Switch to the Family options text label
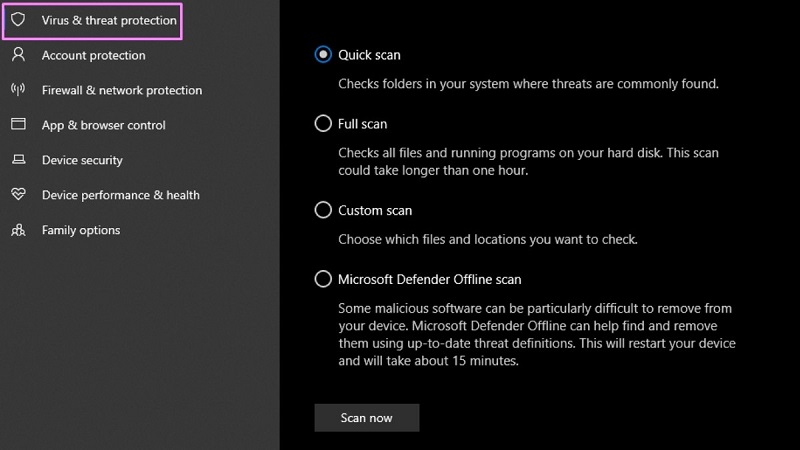800x450 pixels. coord(80,230)
